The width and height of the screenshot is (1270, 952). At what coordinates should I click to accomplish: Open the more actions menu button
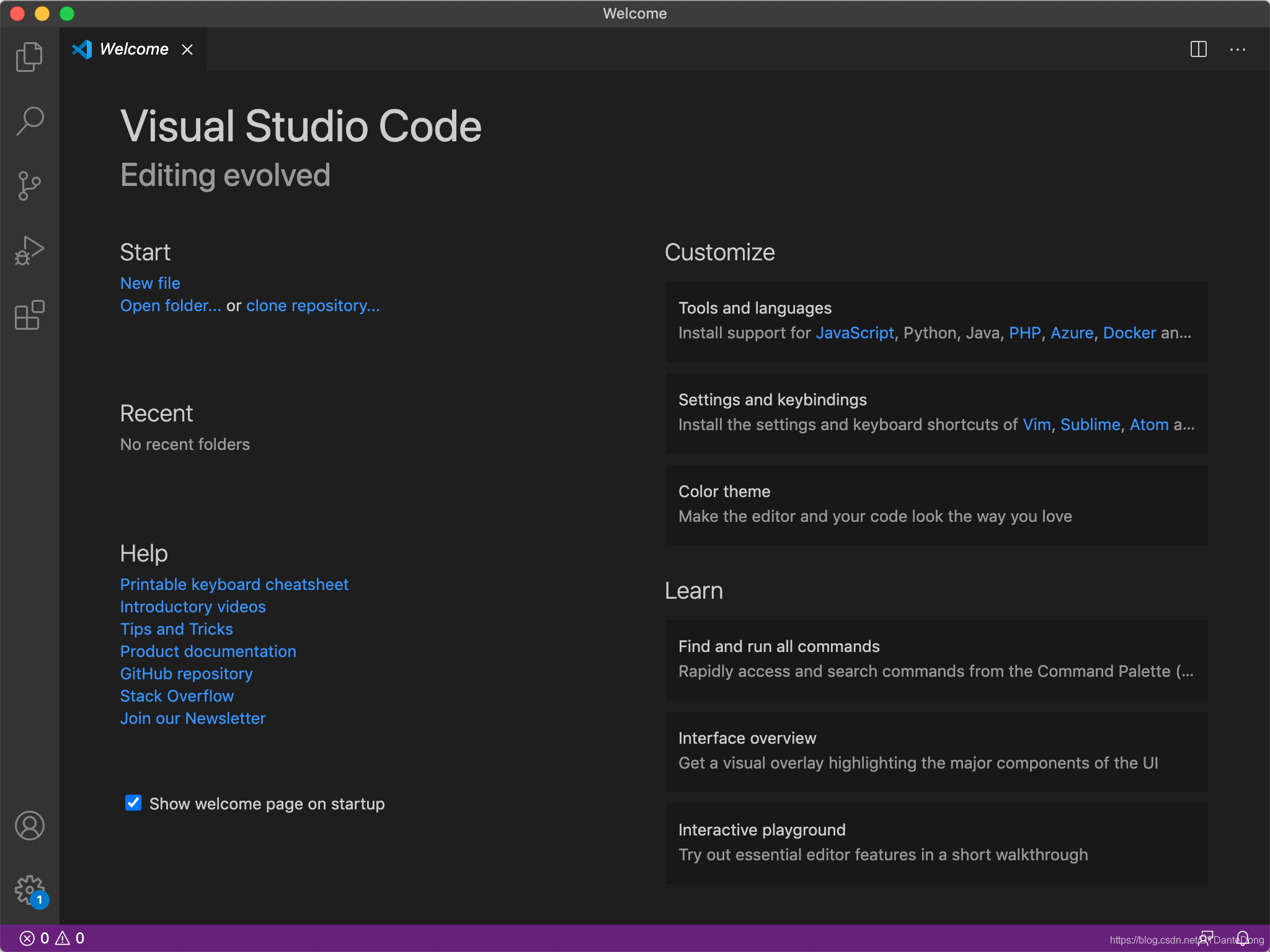[1238, 49]
